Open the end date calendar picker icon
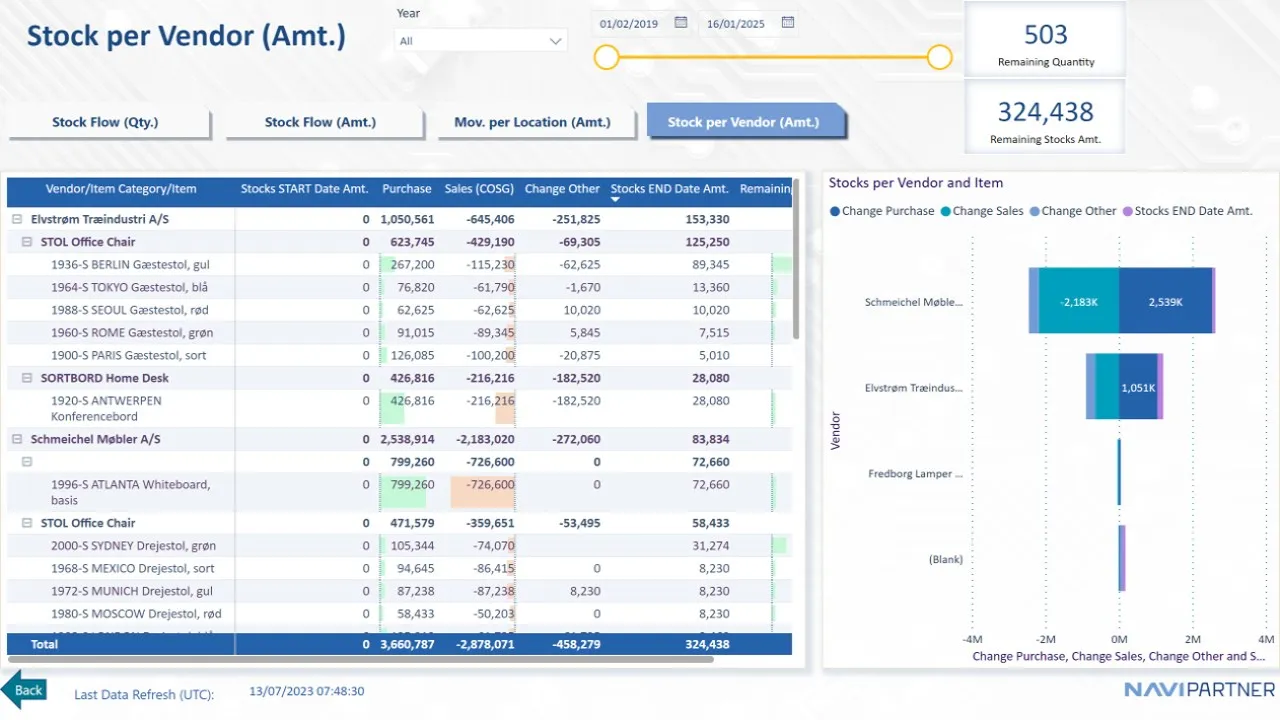This screenshot has height=720, width=1280. coord(788,23)
